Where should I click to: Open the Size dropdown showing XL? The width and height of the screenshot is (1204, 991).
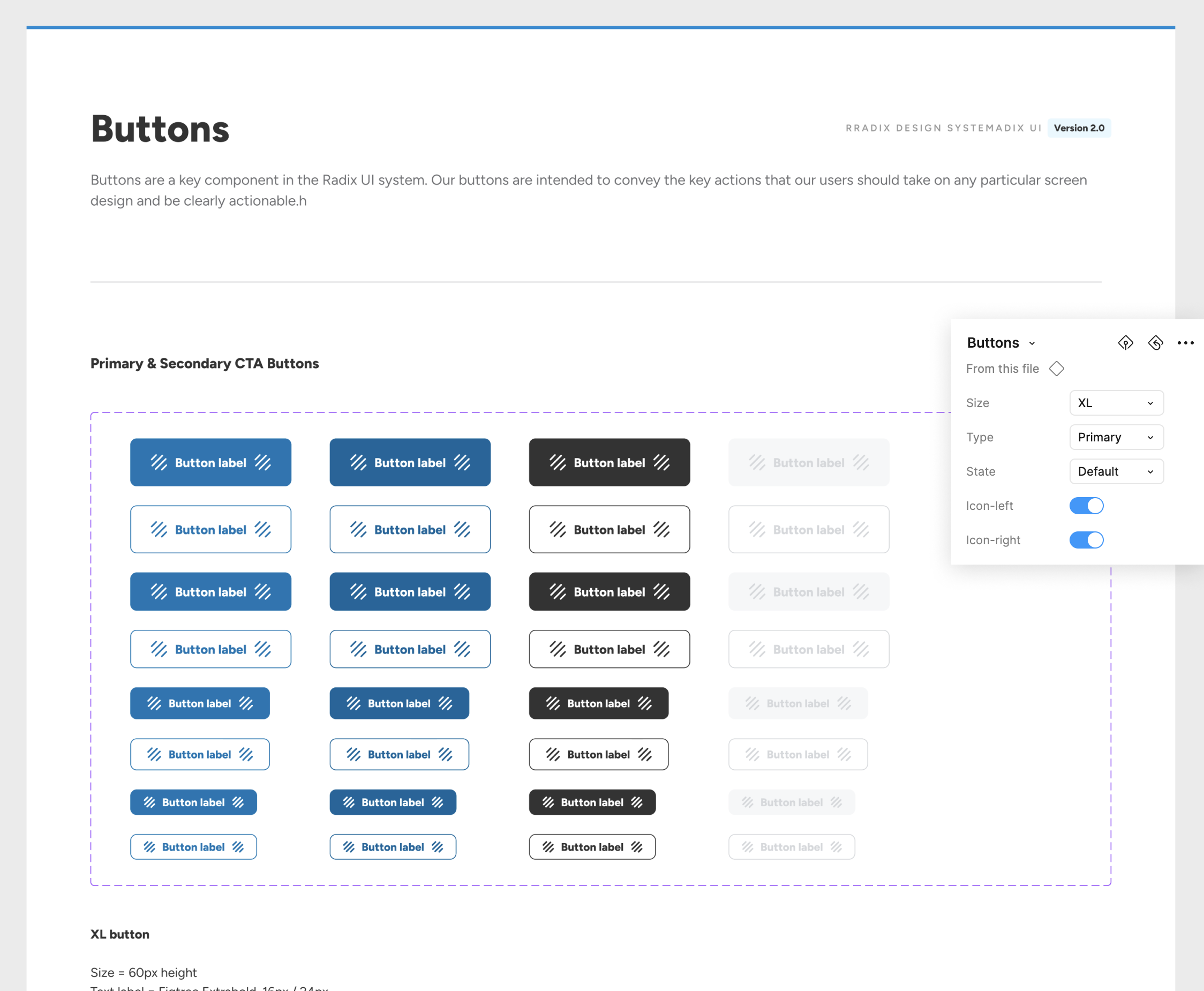tap(1116, 403)
